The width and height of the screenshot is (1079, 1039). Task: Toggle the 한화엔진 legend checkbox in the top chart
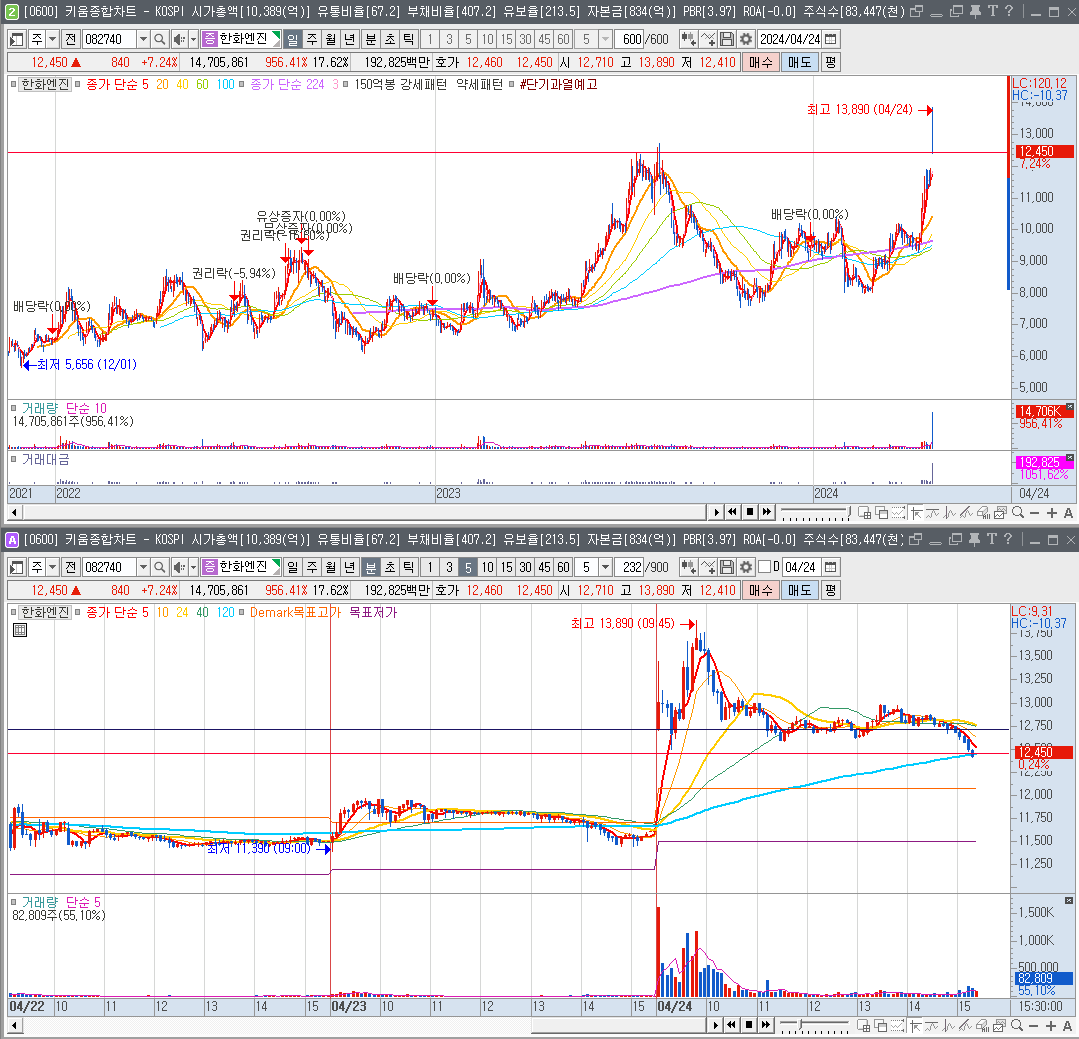tap(13, 84)
